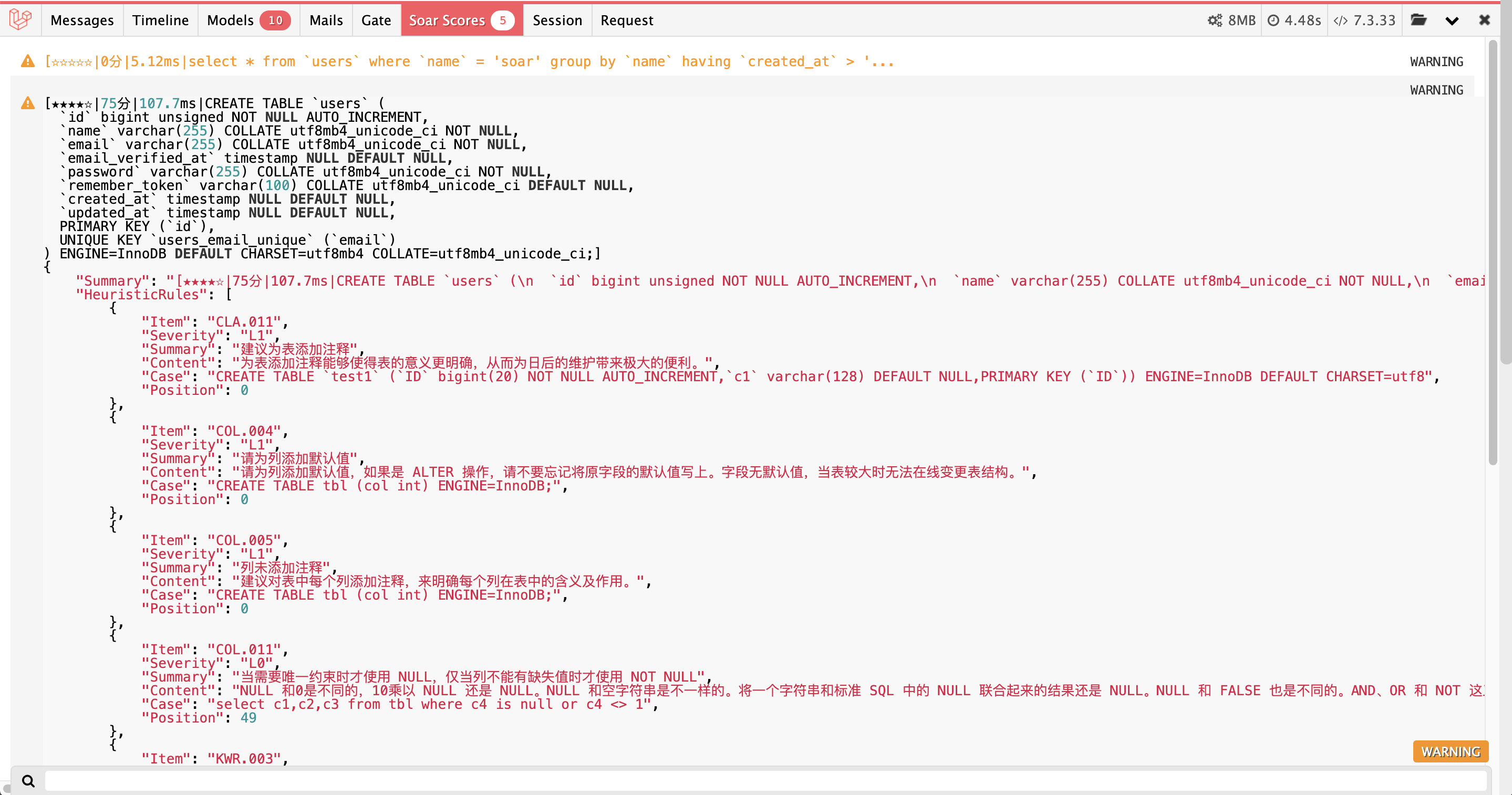The image size is (1512, 795).
Task: Click the search magnifier icon
Action: [28, 780]
